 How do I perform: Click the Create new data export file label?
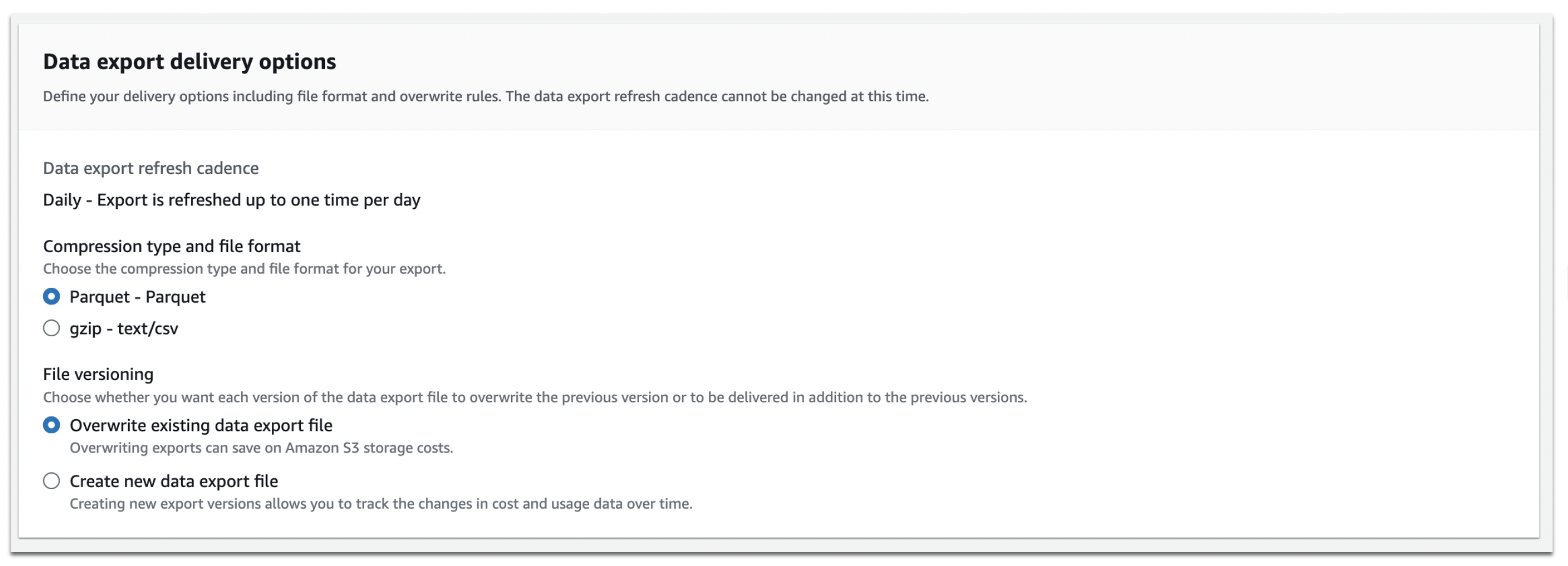point(173,481)
